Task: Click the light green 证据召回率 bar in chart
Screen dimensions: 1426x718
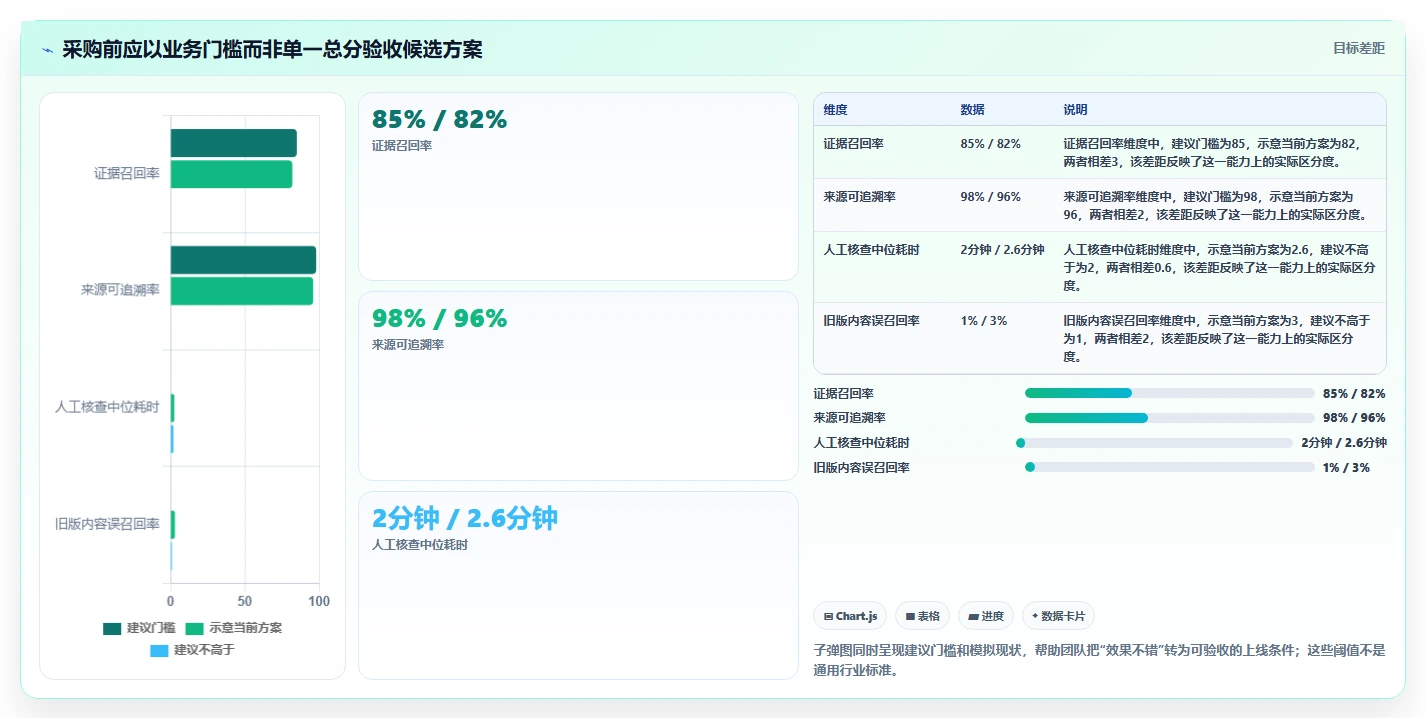Action: click(x=231, y=174)
